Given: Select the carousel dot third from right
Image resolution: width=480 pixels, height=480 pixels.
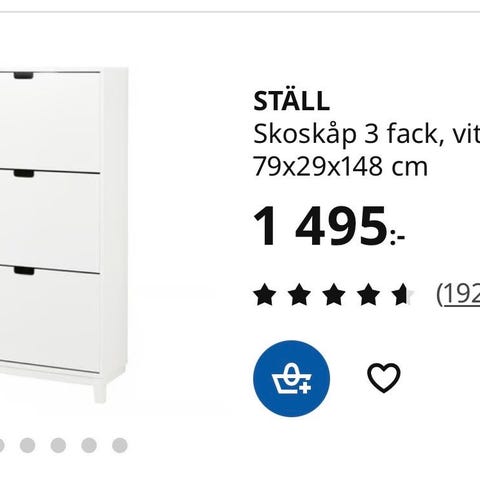Looking at the screenshot, I should coord(58,445).
